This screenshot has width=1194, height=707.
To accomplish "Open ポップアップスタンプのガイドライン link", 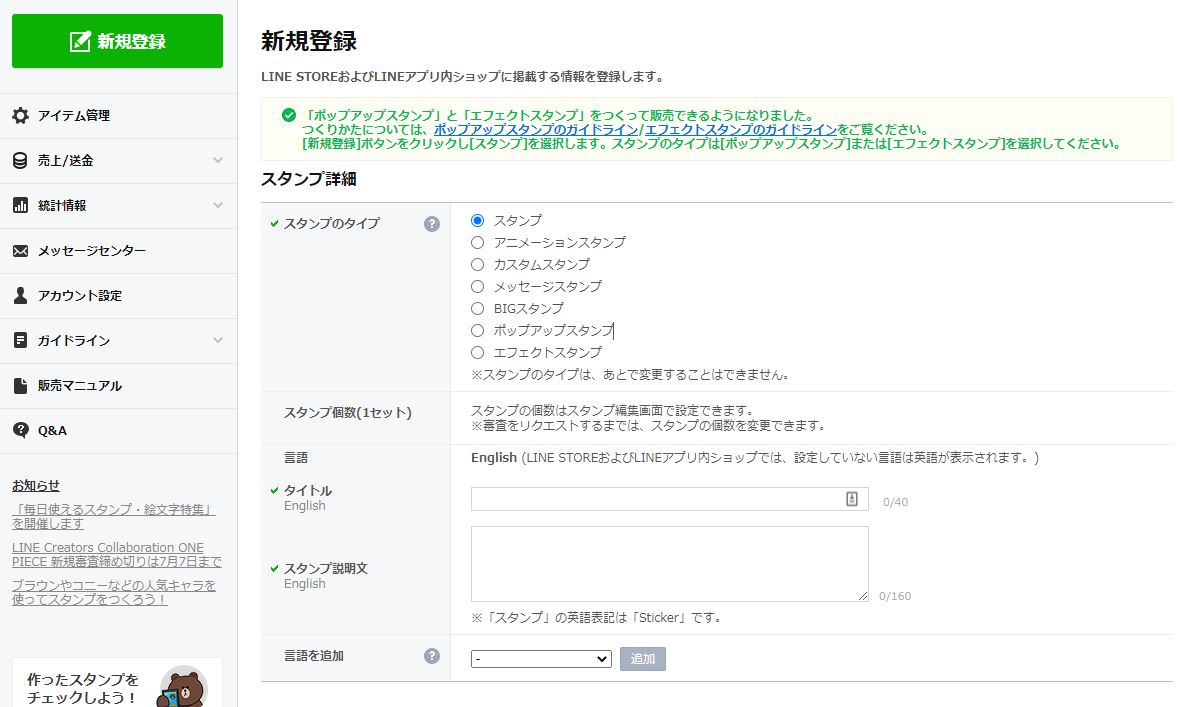I will coord(536,130).
